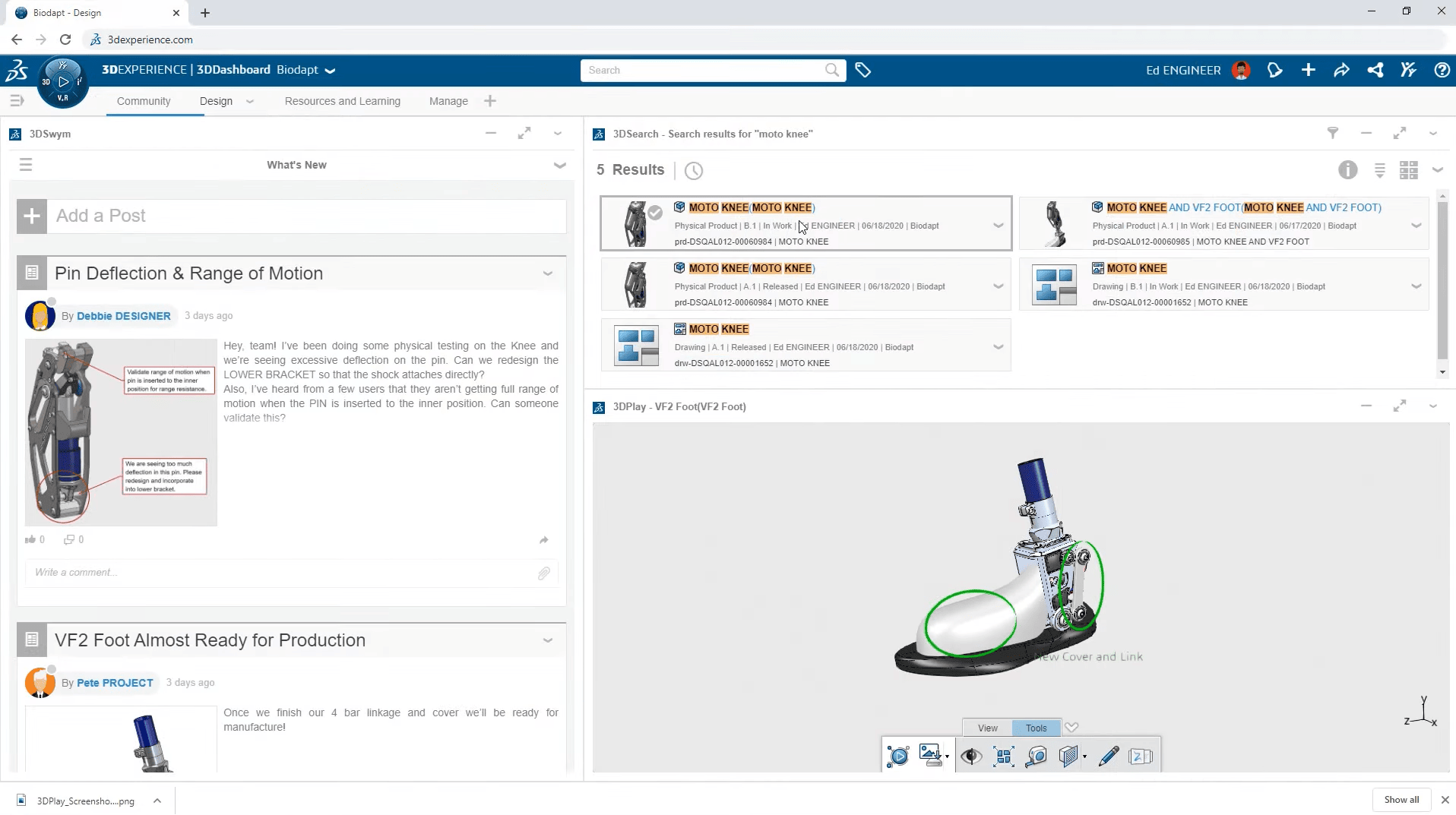Open Biodapt dashboard dropdown
This screenshot has height=815, width=1456.
(x=330, y=71)
